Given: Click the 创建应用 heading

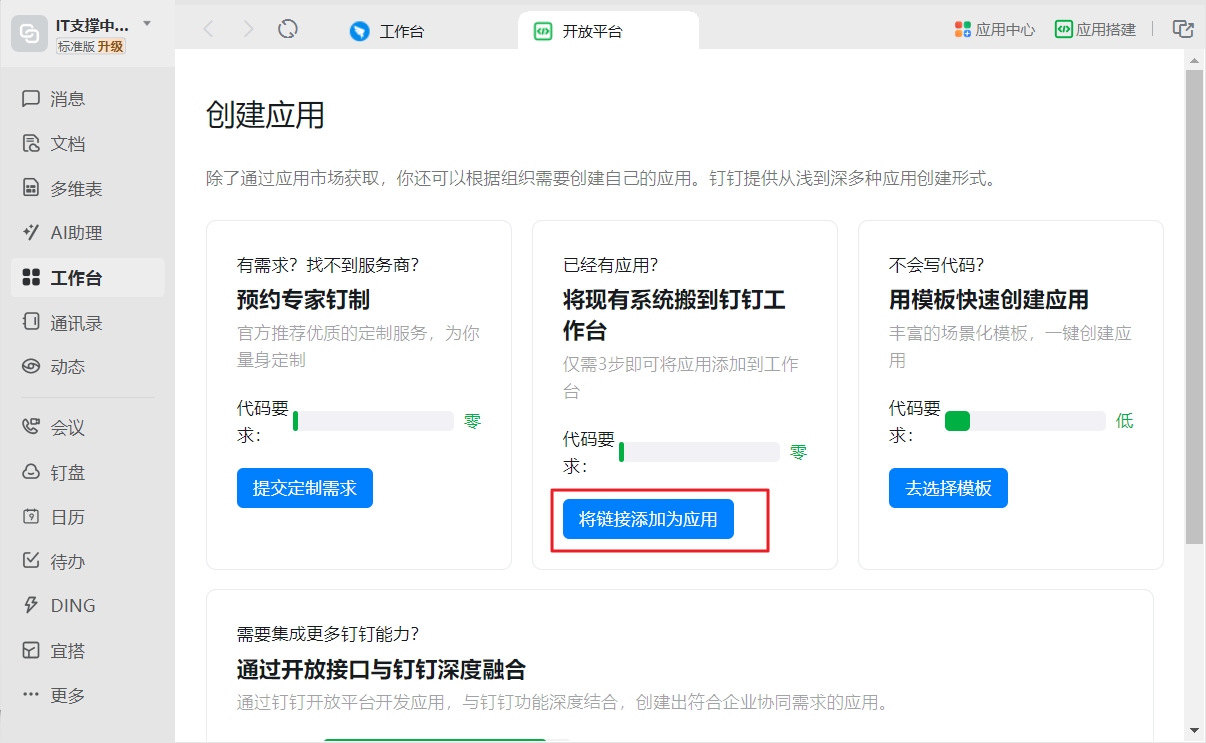Looking at the screenshot, I should tap(265, 115).
